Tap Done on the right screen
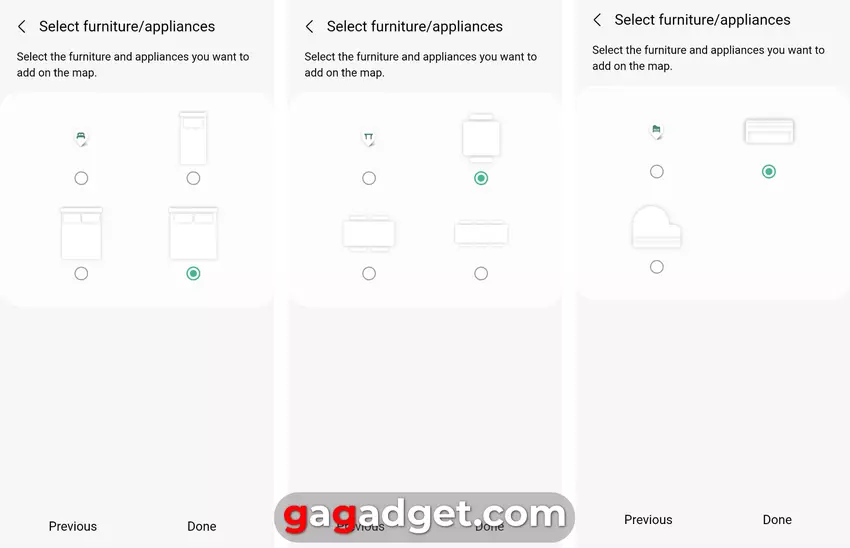This screenshot has width=850, height=548. [x=777, y=520]
